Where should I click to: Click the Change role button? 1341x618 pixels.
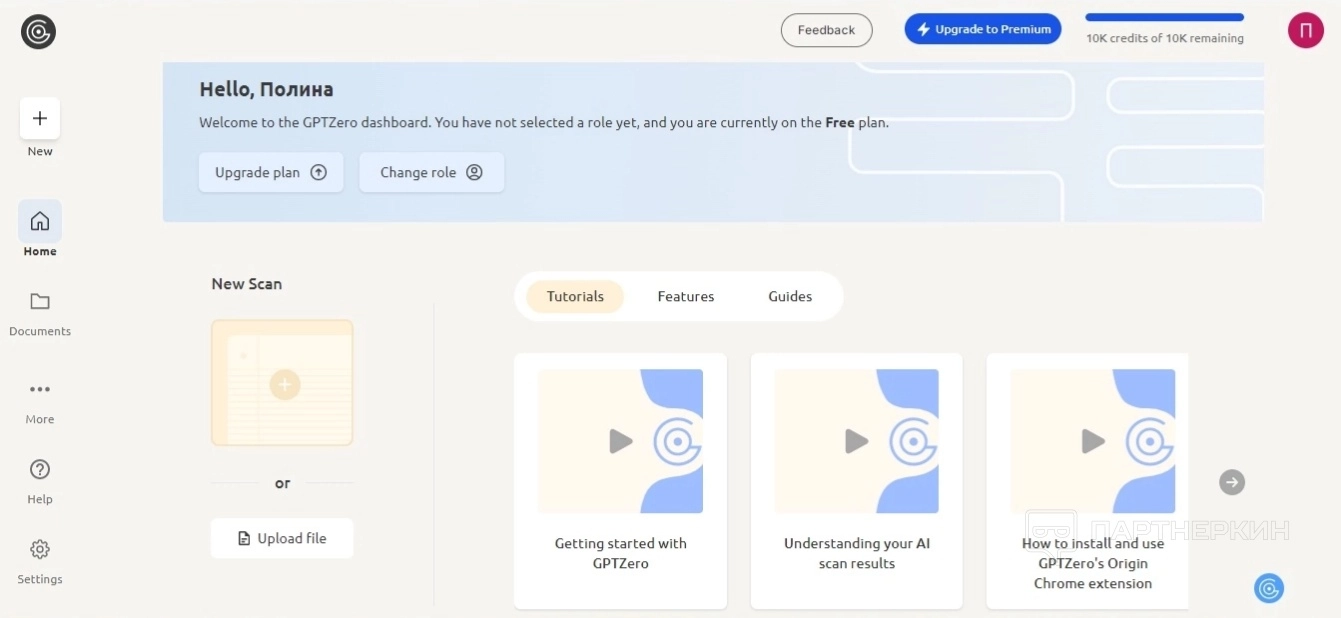431,172
